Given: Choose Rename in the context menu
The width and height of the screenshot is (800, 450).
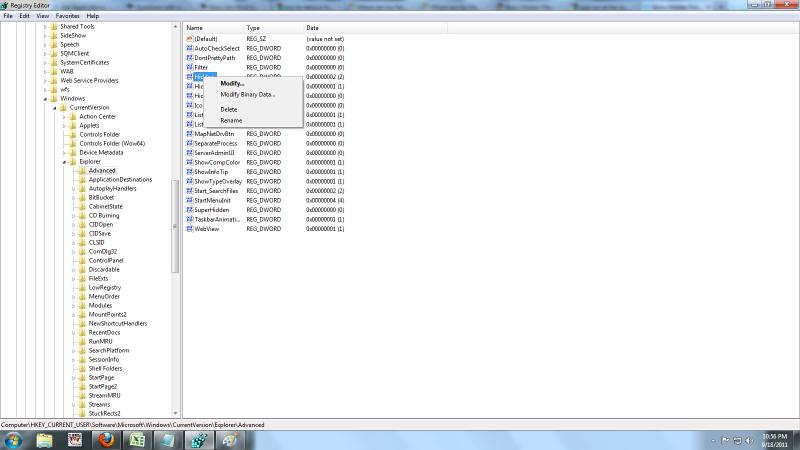Looking at the screenshot, I should (x=231, y=120).
